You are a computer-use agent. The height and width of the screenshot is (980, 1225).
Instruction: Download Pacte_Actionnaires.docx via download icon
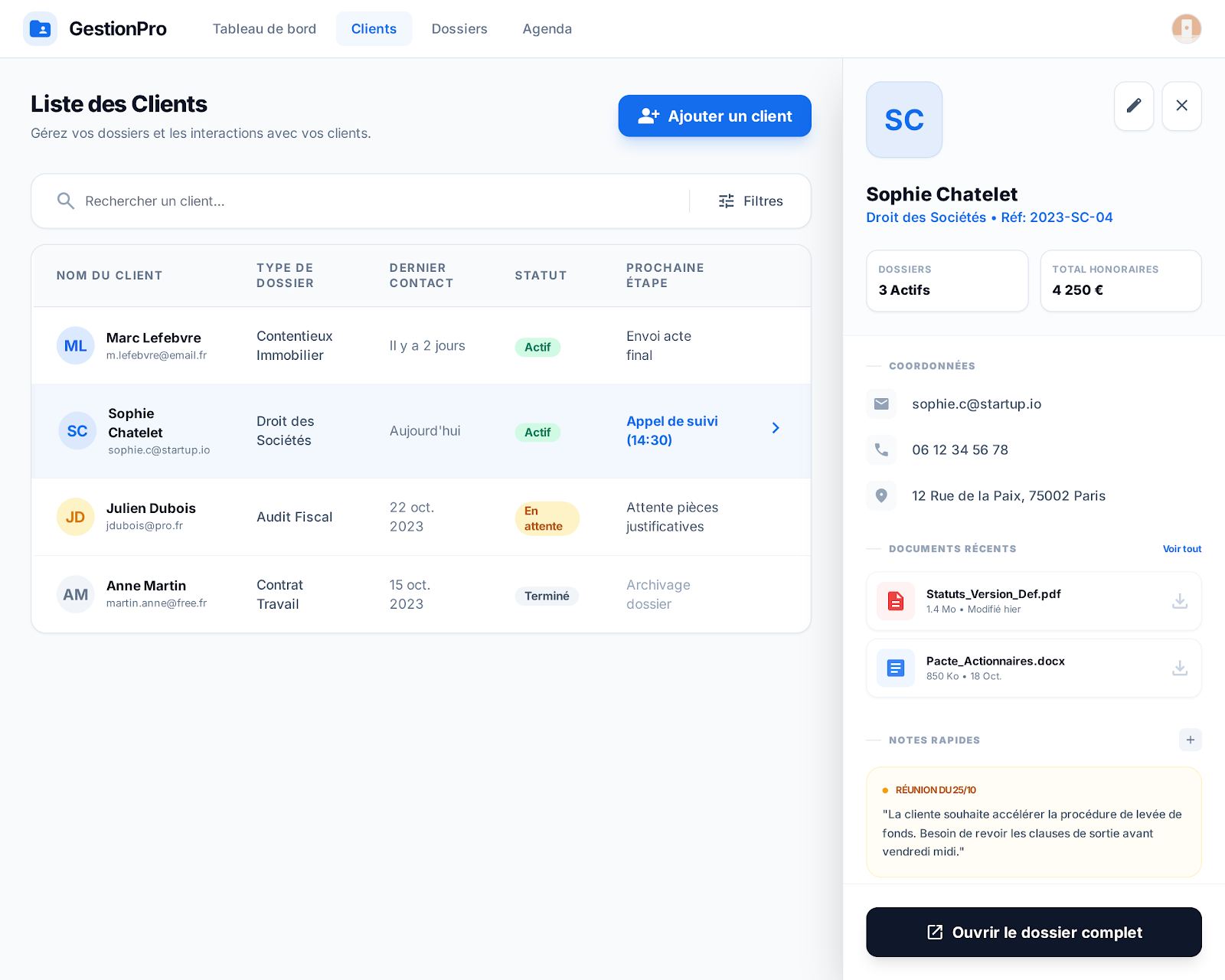[1180, 668]
